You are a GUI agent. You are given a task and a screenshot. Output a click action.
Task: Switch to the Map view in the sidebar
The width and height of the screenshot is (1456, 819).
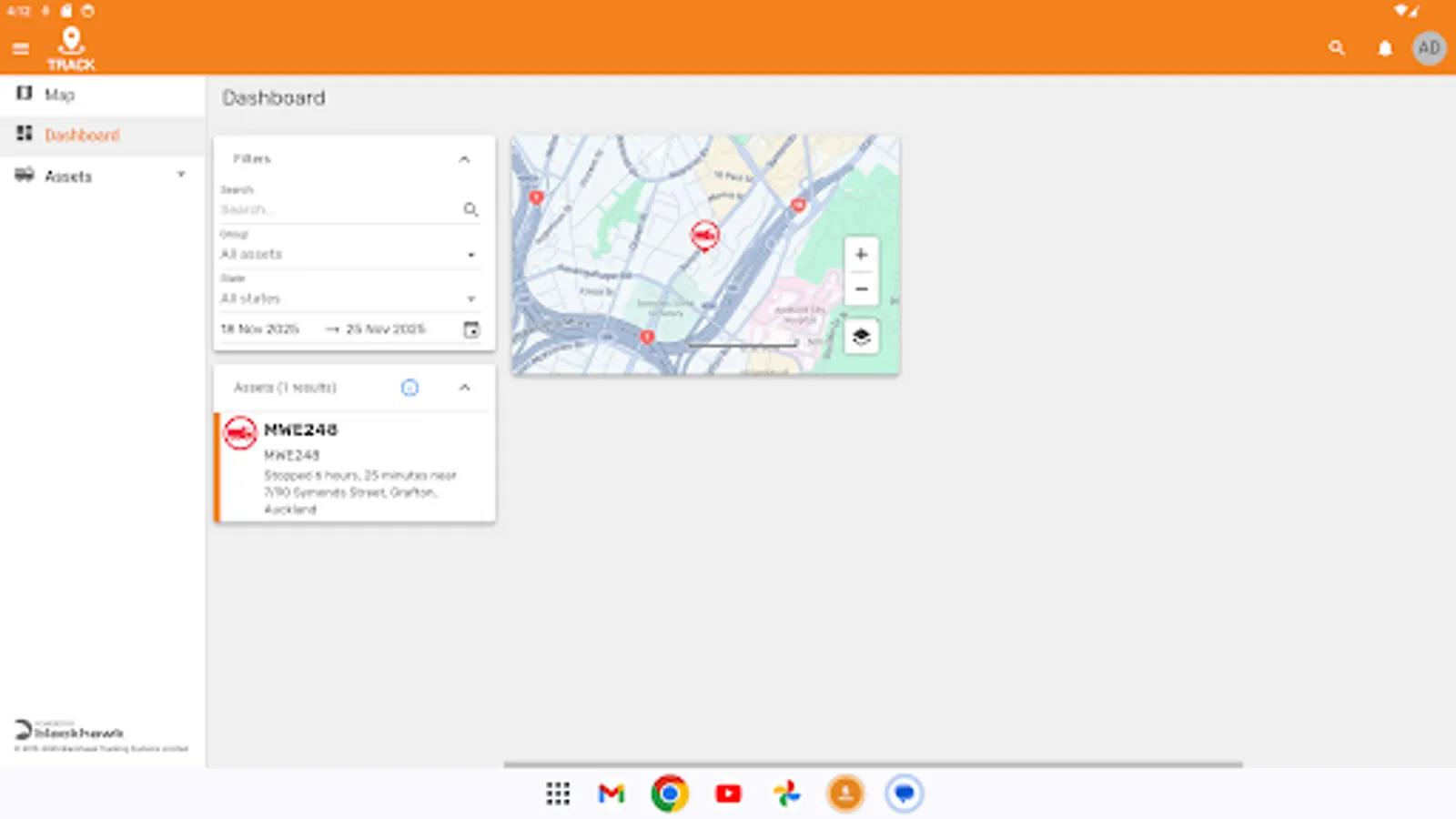(59, 95)
